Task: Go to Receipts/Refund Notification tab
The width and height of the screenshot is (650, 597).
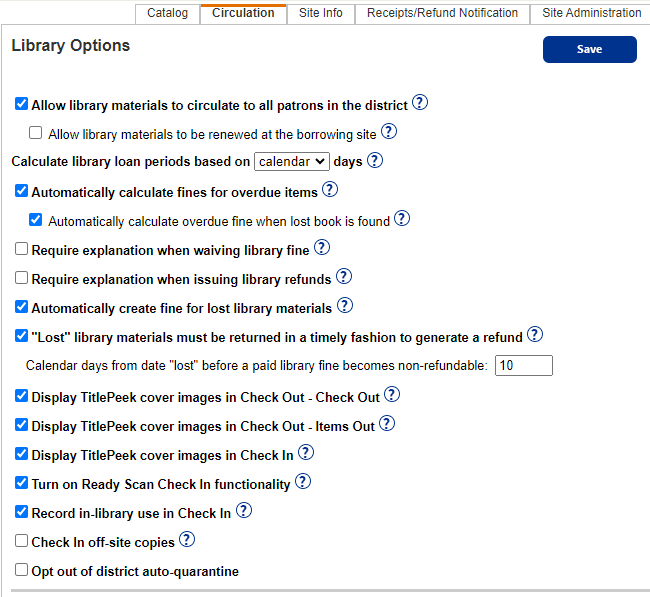Action: [x=442, y=13]
